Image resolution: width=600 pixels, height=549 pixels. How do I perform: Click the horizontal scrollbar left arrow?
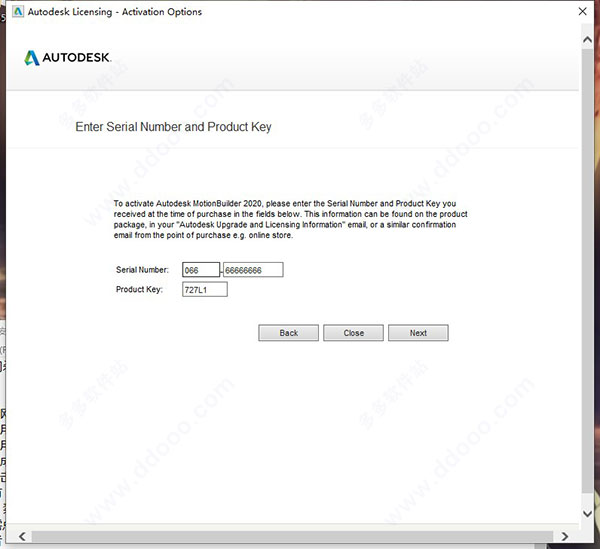coord(22,536)
